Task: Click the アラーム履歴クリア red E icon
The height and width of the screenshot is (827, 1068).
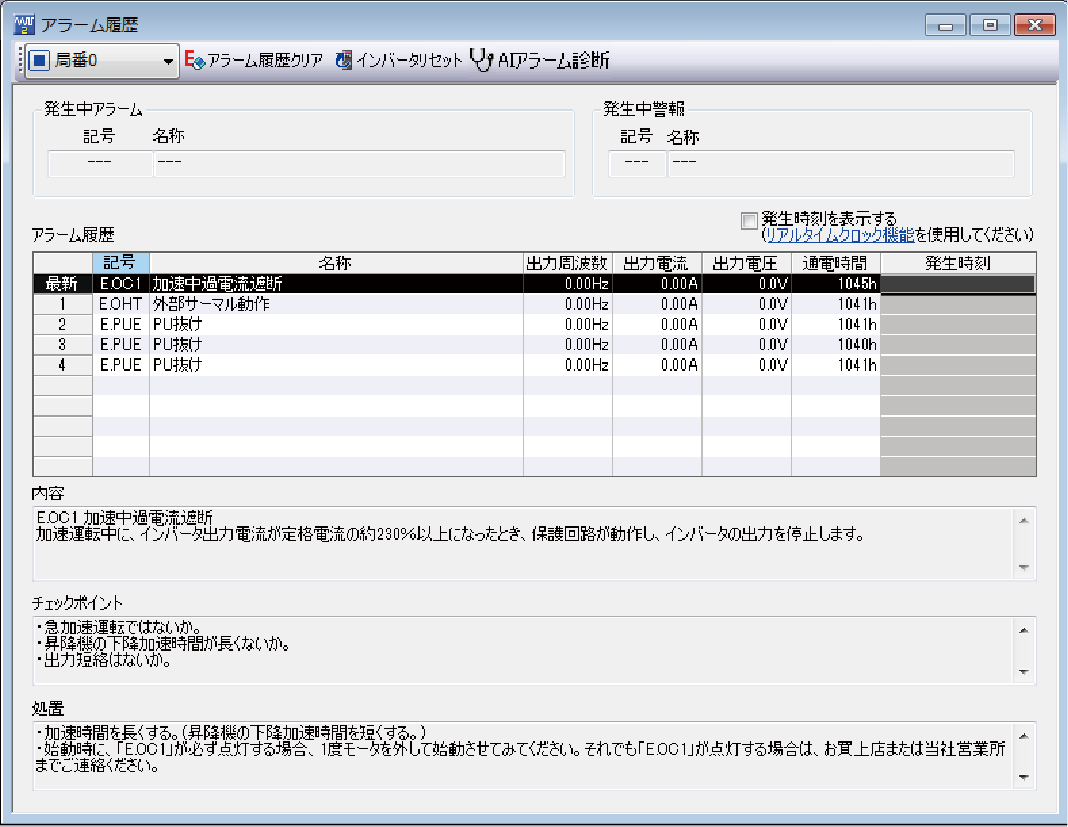Action: pos(194,61)
